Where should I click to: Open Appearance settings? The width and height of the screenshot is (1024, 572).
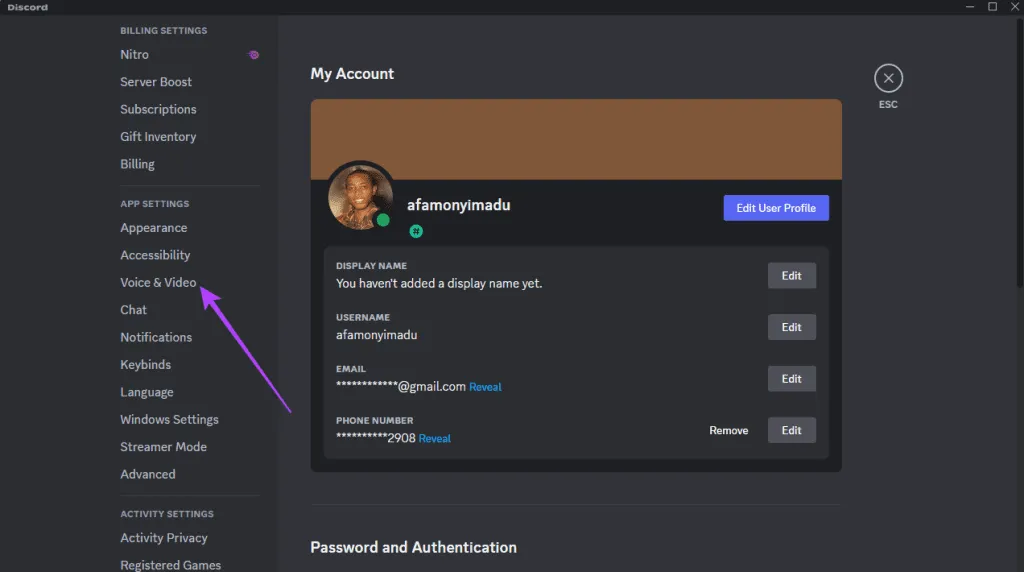point(154,228)
